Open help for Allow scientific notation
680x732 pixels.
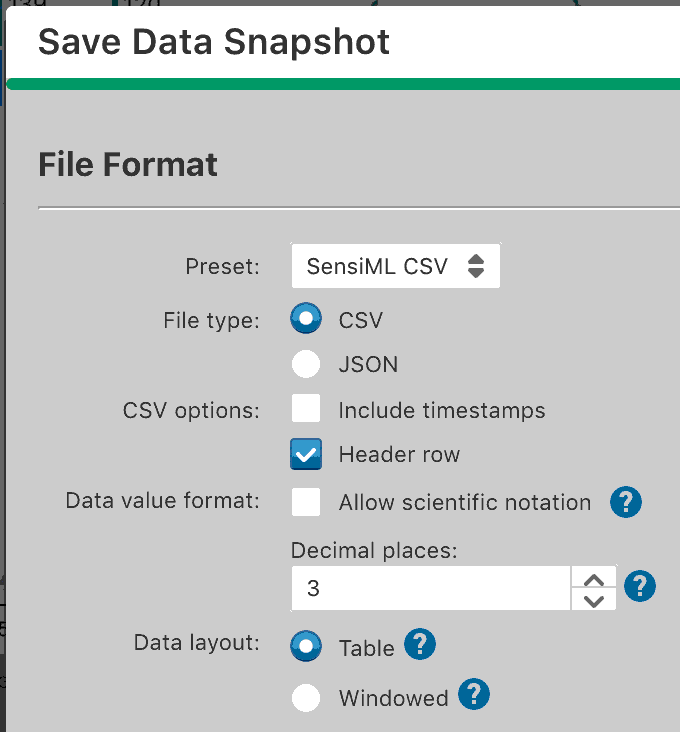pyautogui.click(x=625, y=502)
